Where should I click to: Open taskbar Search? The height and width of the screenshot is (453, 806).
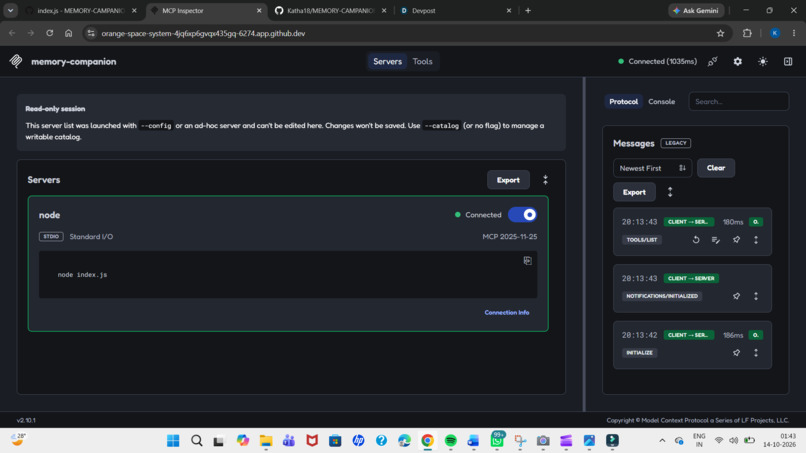point(196,441)
